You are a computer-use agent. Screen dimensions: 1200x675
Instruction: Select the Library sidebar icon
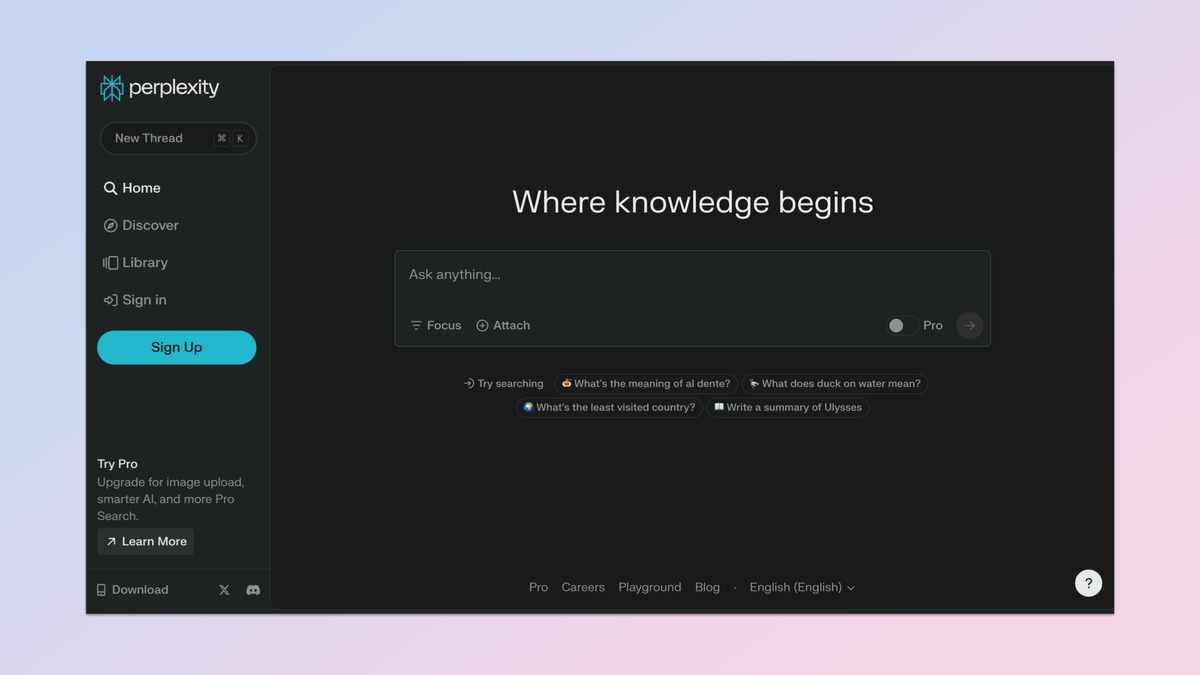pos(111,262)
